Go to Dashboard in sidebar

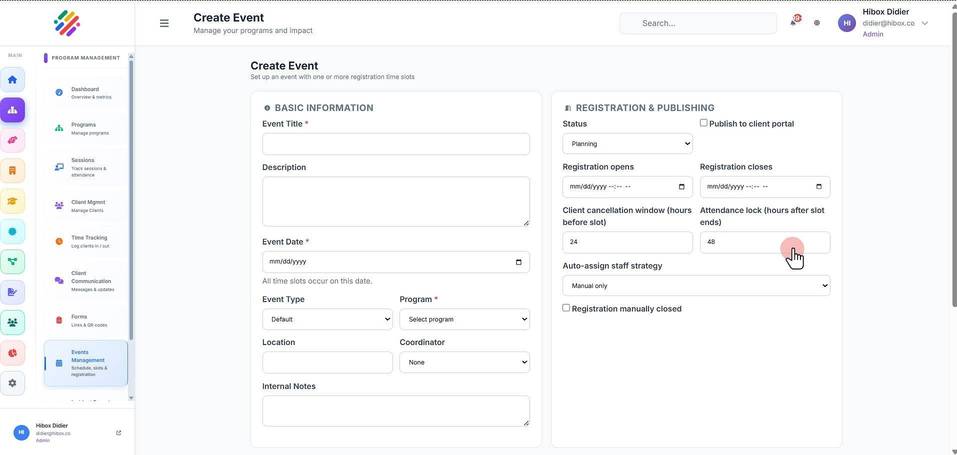point(85,92)
